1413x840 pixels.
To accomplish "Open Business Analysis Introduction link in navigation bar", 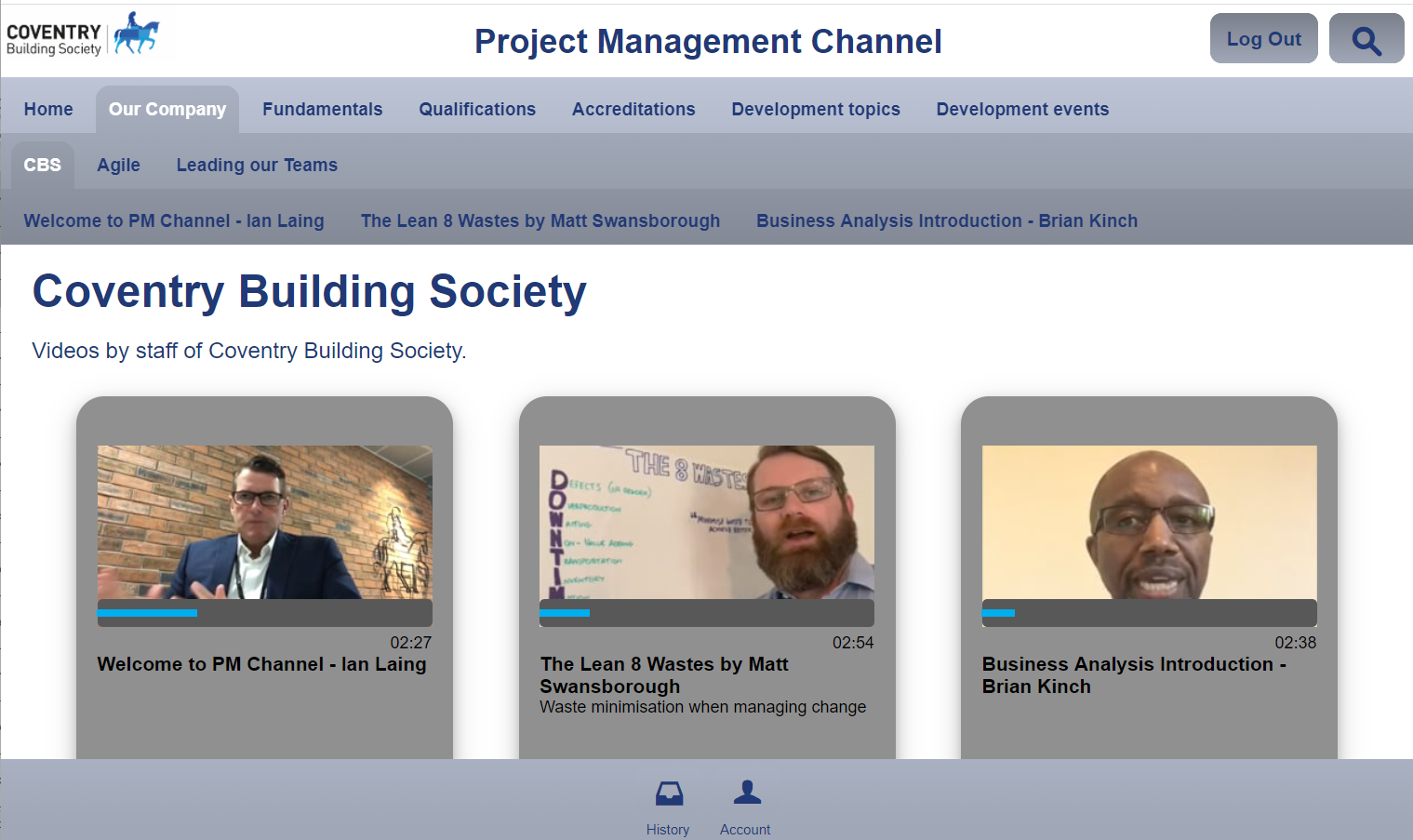I will (x=947, y=220).
